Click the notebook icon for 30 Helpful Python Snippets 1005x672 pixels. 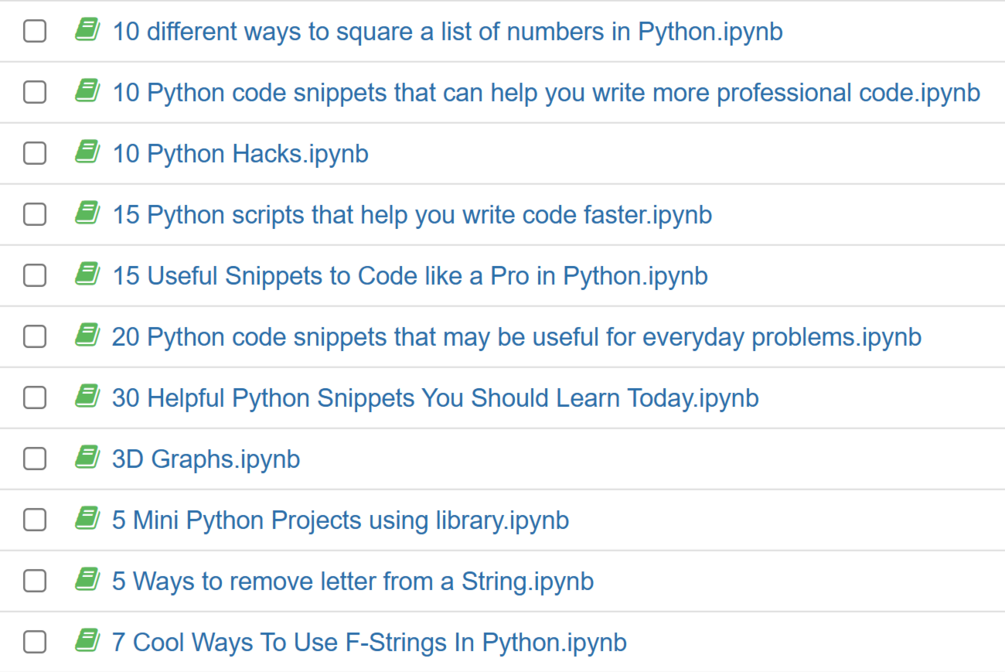point(87,397)
